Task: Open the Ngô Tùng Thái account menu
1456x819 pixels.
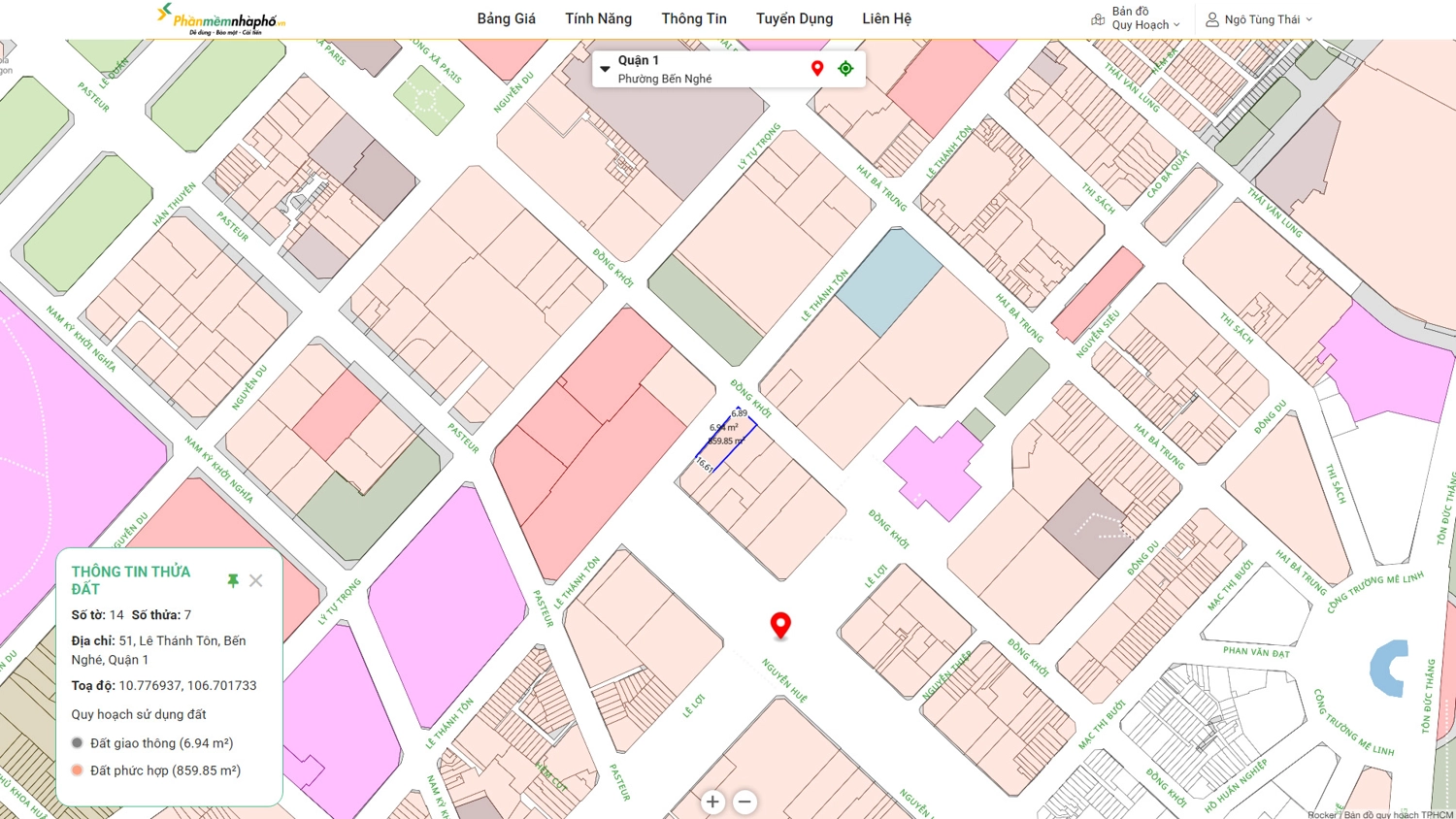Action: (x=1262, y=19)
